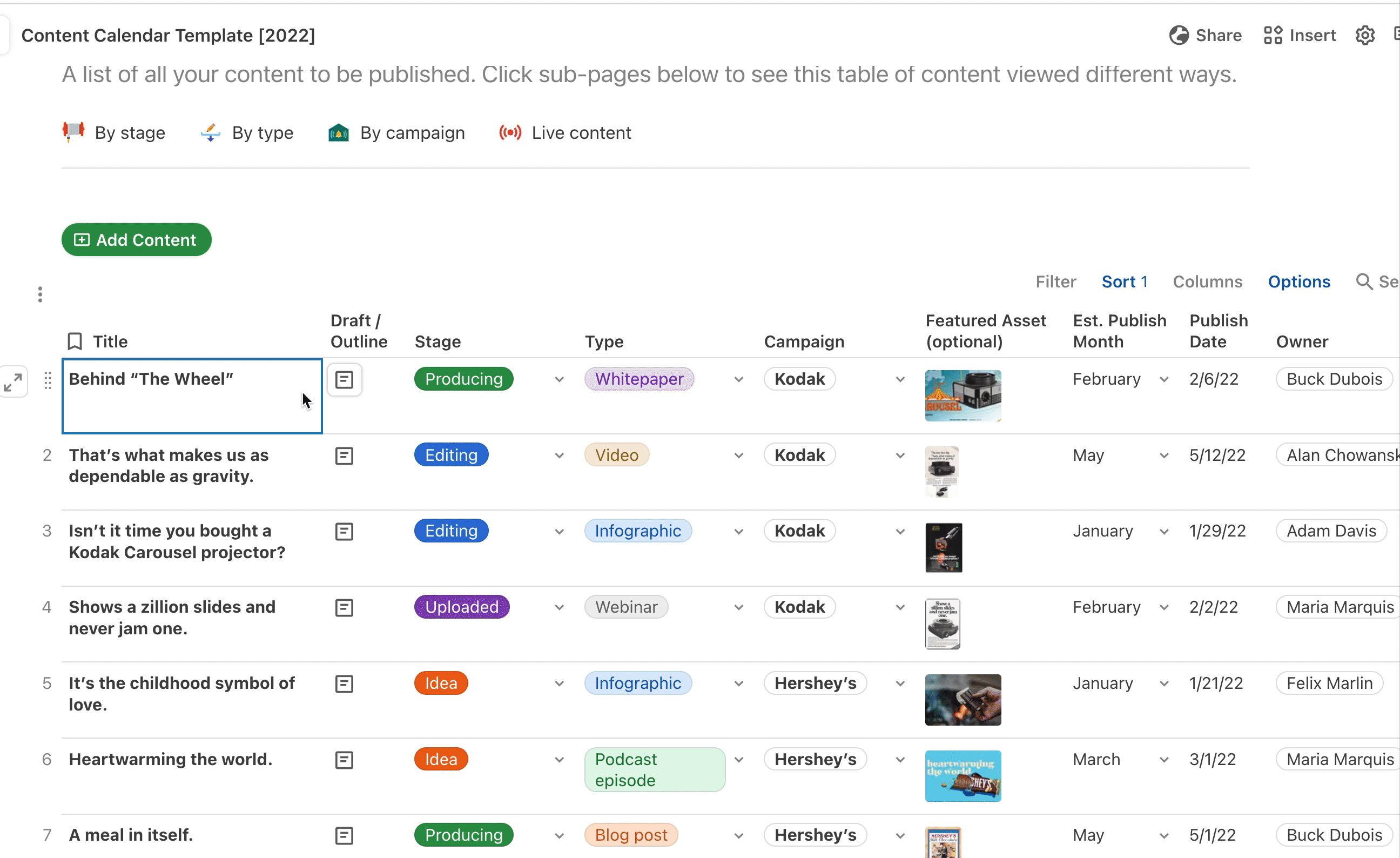Viewport: 1400px width, 858px height.
Task: Open Draft/Outline icon for row 1
Action: [x=344, y=380]
